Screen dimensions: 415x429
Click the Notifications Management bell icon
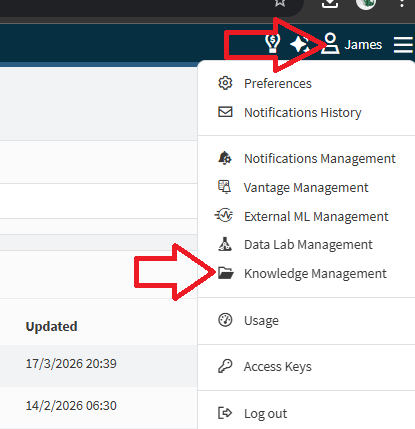(225, 158)
